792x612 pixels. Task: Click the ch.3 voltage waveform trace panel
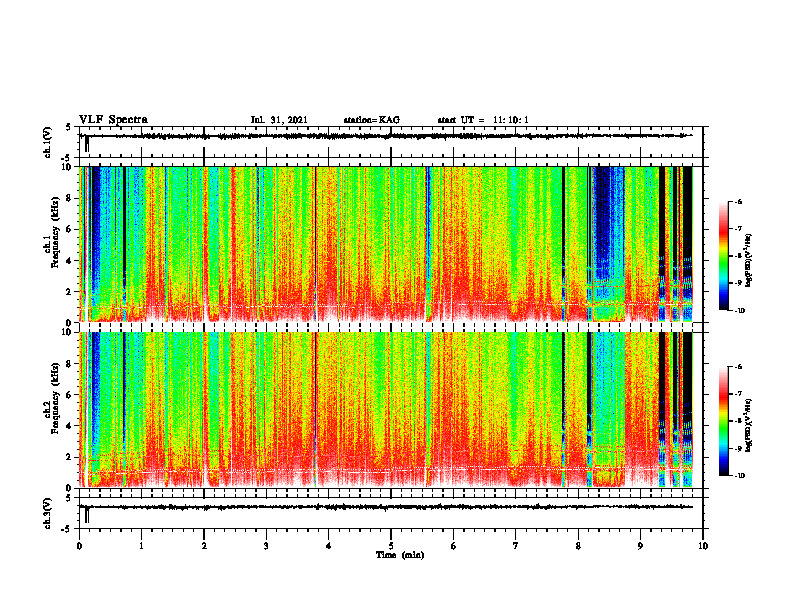click(x=390, y=513)
